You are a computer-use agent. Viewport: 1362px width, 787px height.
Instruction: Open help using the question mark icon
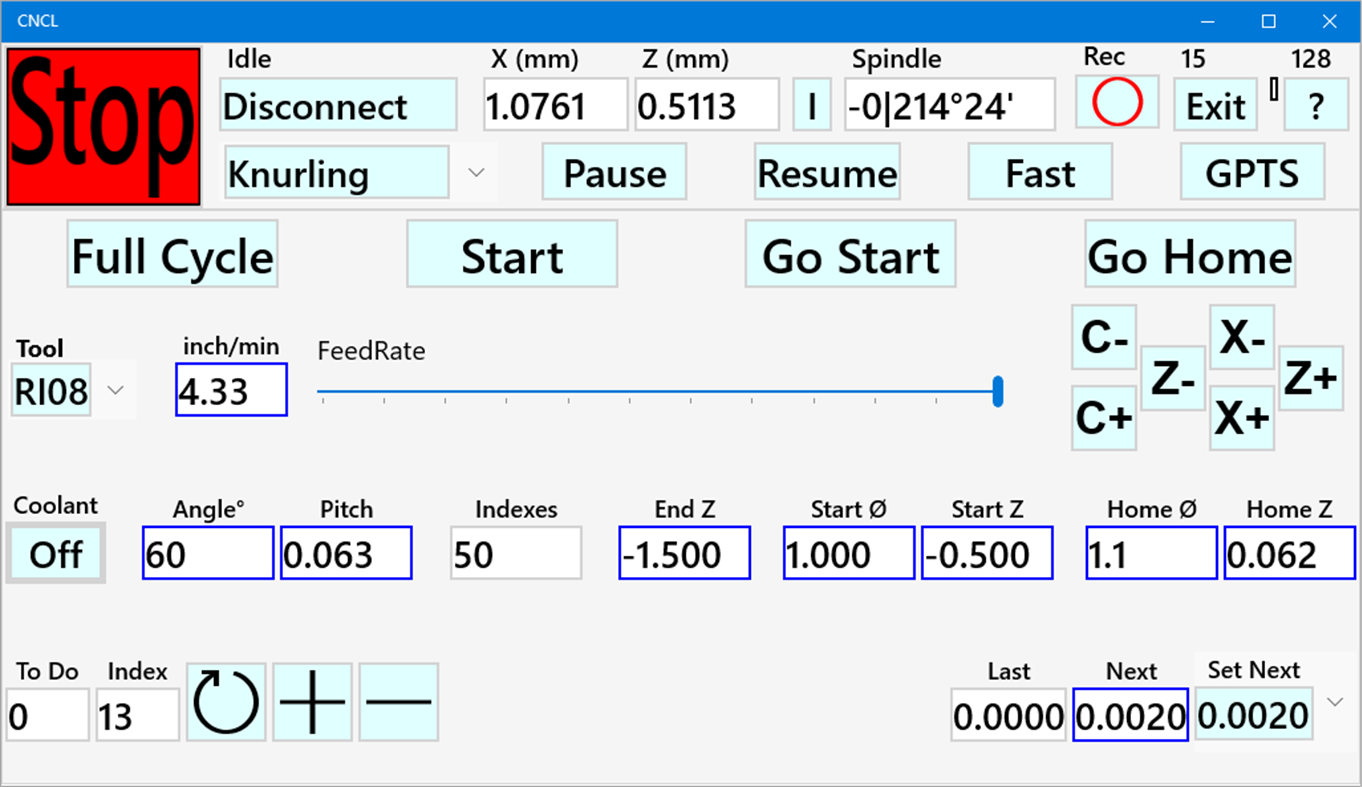point(1316,104)
